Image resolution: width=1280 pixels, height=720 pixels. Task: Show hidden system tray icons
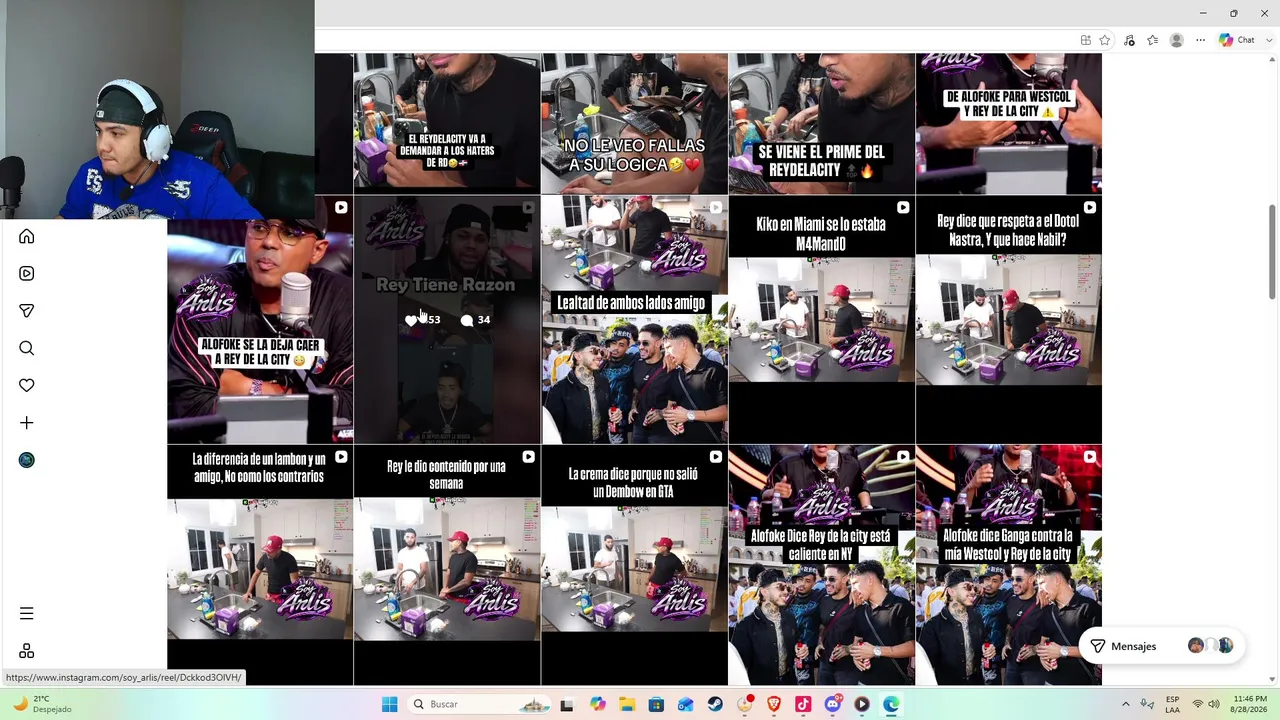pyautogui.click(x=1126, y=704)
